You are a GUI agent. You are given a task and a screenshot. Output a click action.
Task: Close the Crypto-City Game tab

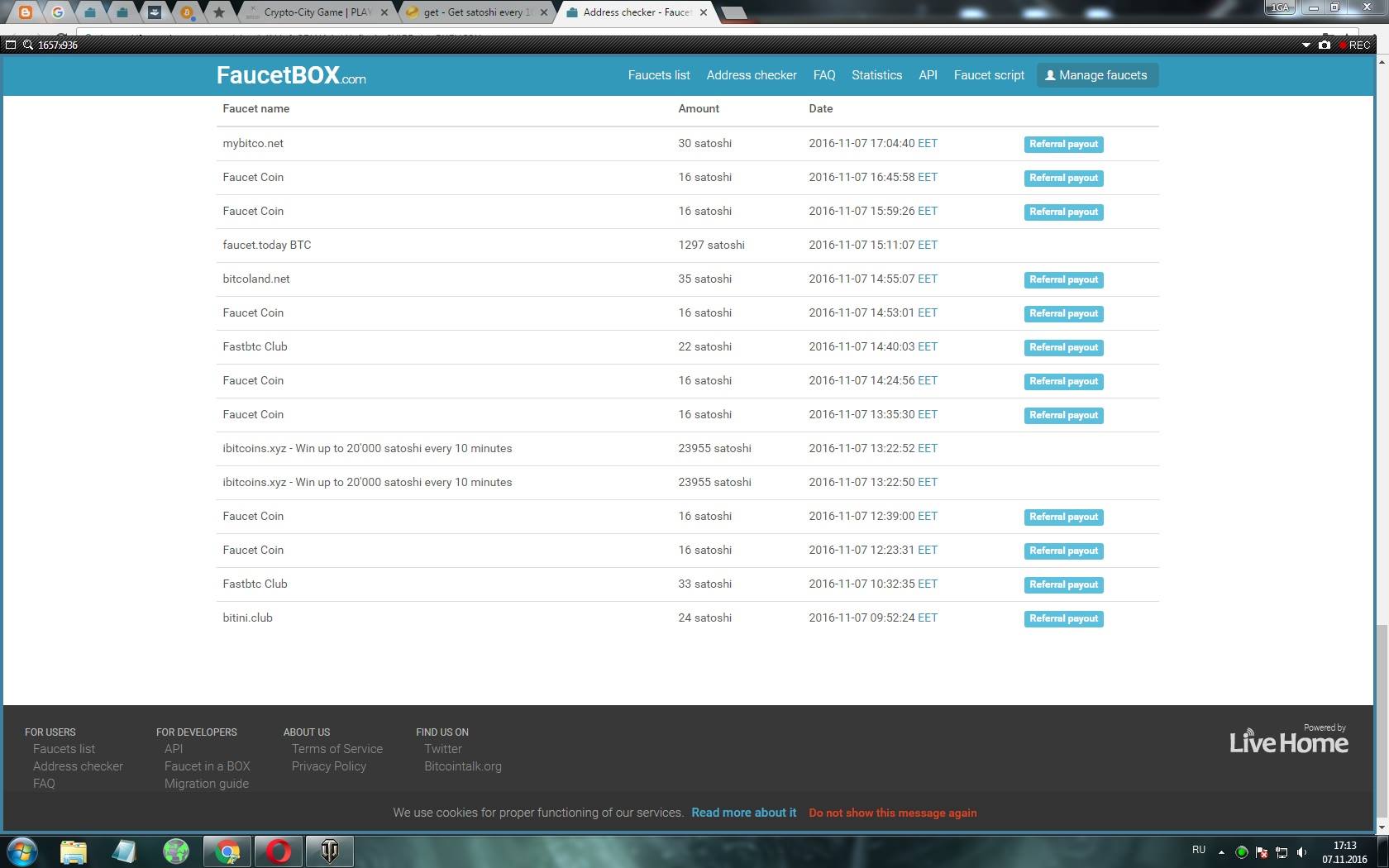pyautogui.click(x=384, y=12)
